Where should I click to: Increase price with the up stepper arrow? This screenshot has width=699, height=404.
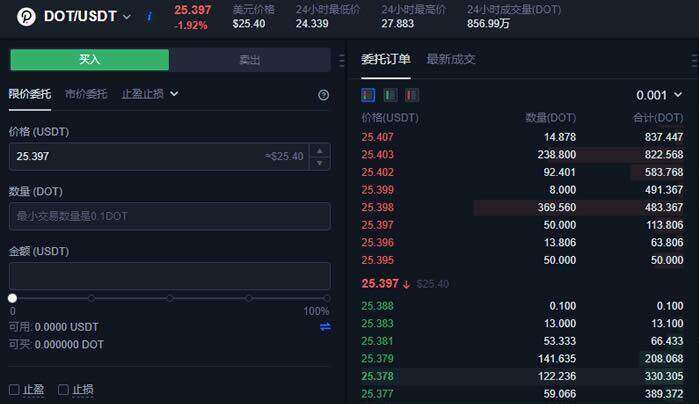tap(319, 151)
